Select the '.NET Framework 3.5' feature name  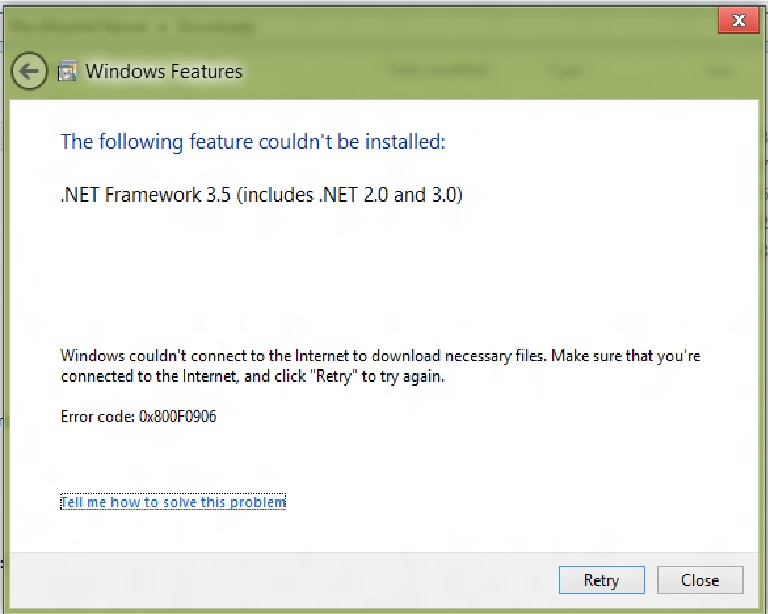[x=145, y=194]
